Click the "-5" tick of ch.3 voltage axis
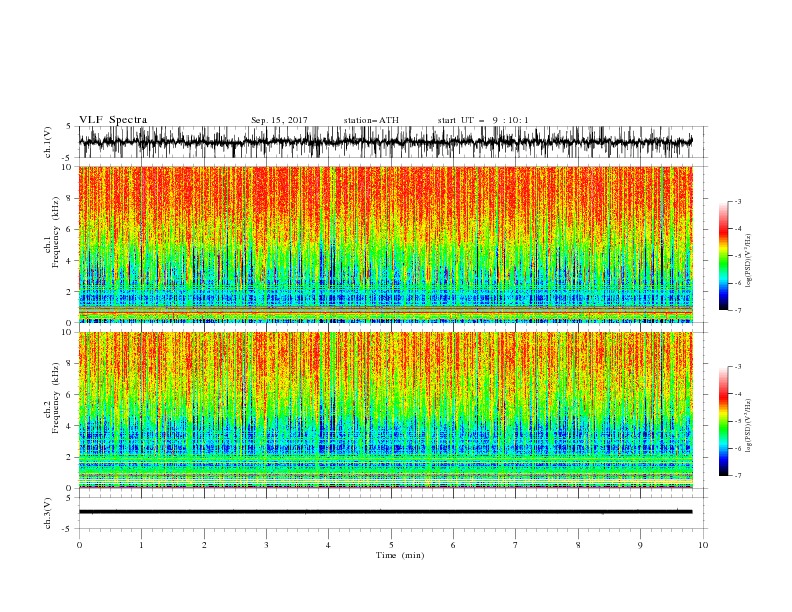Viewport: 792px width, 612px height. pyautogui.click(x=68, y=529)
